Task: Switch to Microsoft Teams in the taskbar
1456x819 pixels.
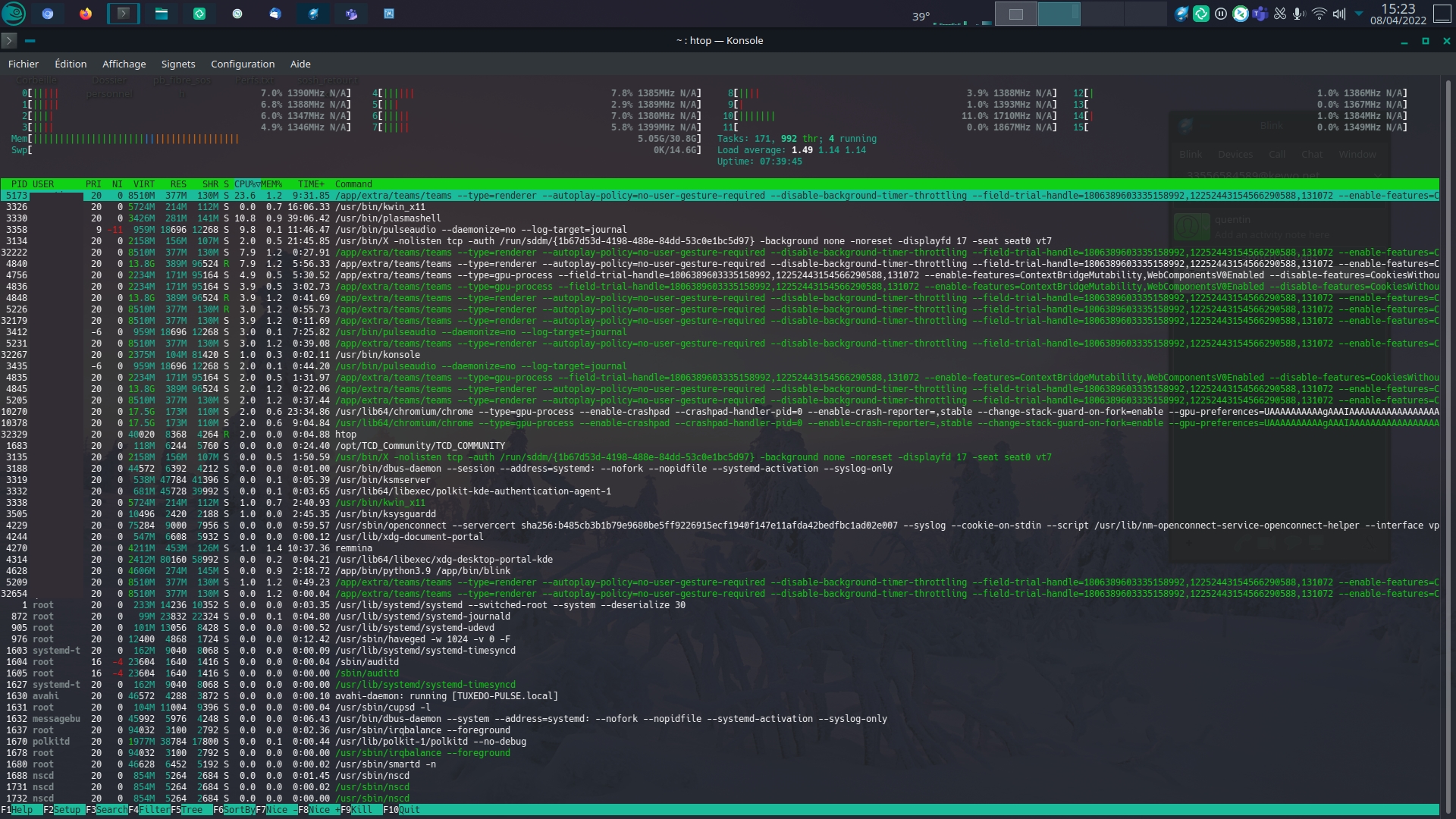Action: [351, 14]
